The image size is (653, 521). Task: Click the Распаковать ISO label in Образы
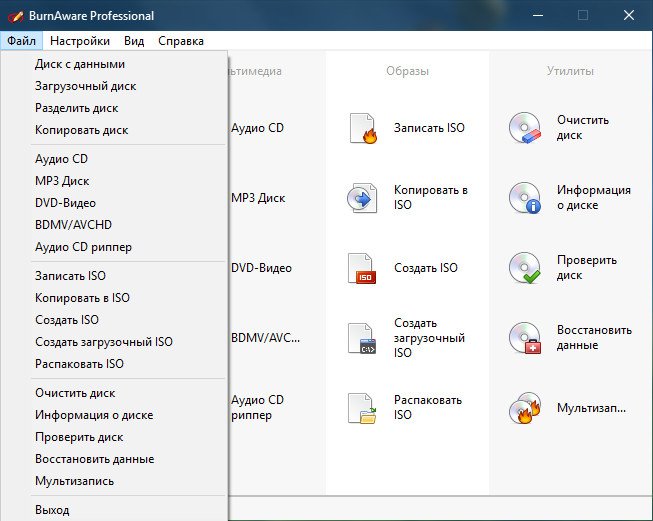coord(428,407)
